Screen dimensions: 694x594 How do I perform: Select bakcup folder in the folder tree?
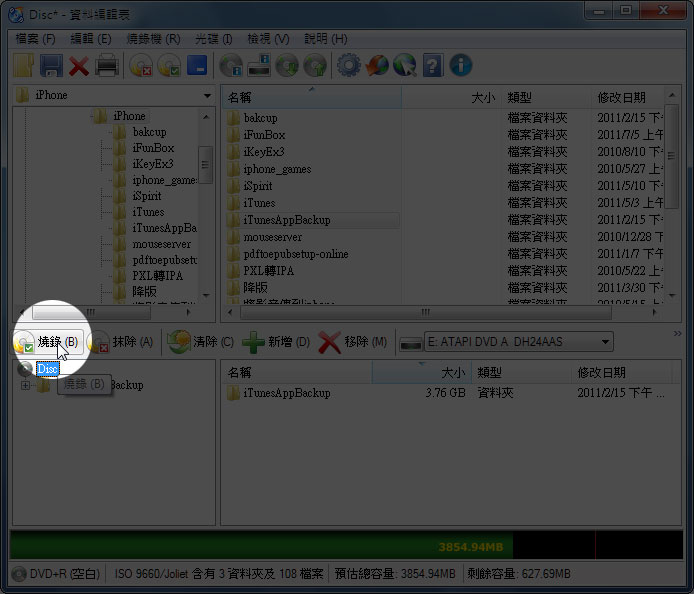click(x=150, y=132)
